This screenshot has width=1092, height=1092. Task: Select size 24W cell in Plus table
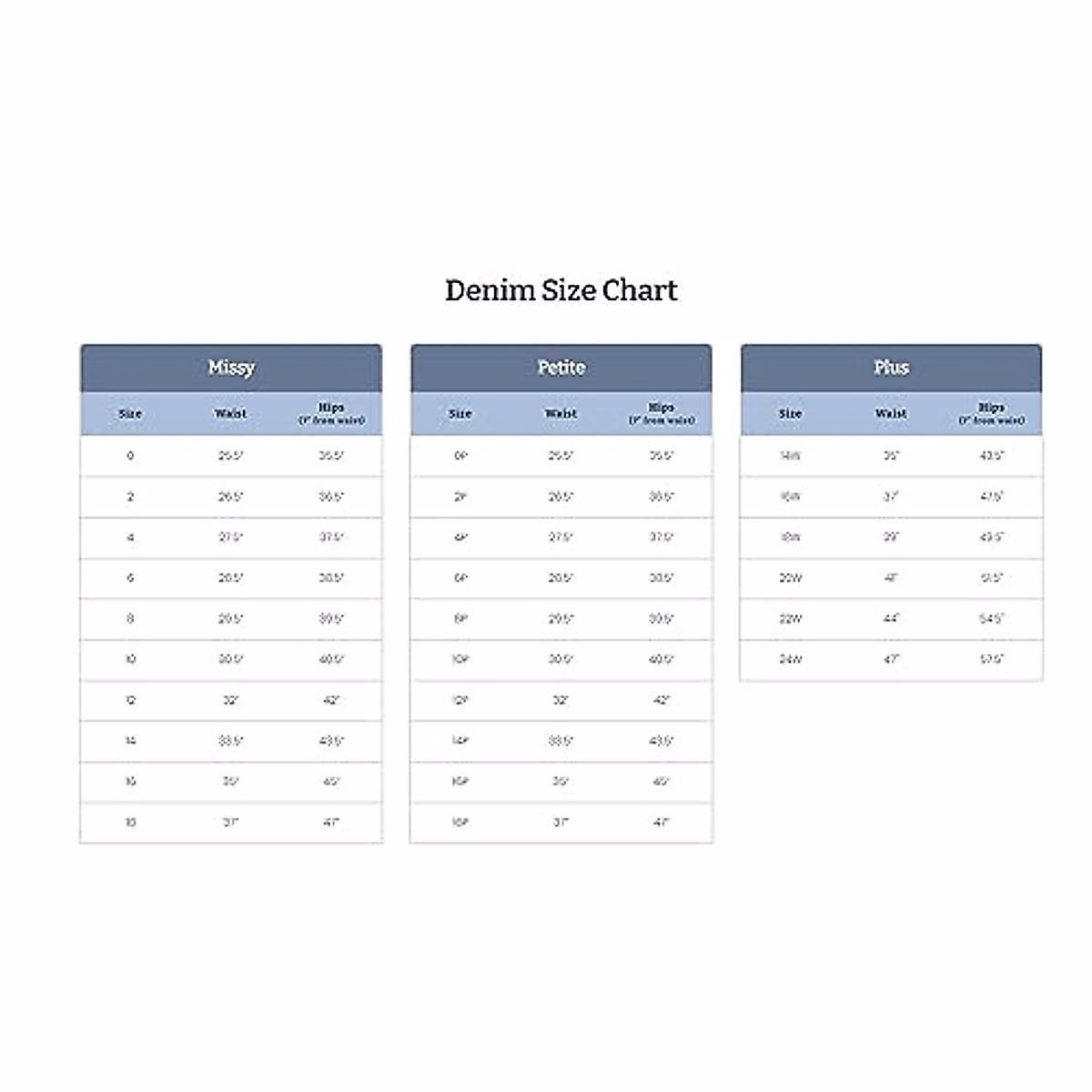point(790,660)
